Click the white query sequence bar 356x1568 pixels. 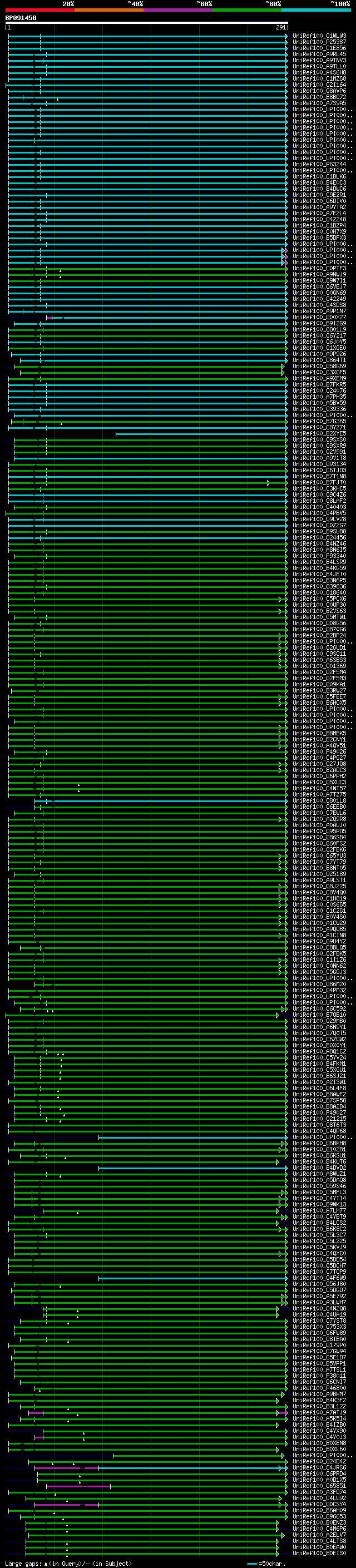coord(147,22)
